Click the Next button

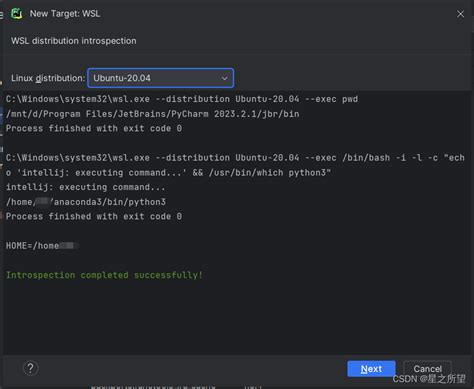point(371,369)
